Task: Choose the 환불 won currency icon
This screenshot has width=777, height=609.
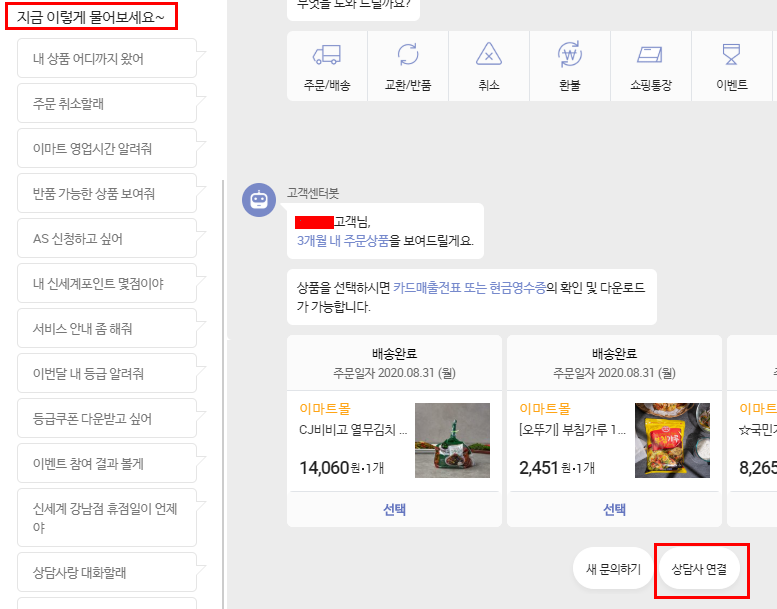Action: pyautogui.click(x=570, y=55)
